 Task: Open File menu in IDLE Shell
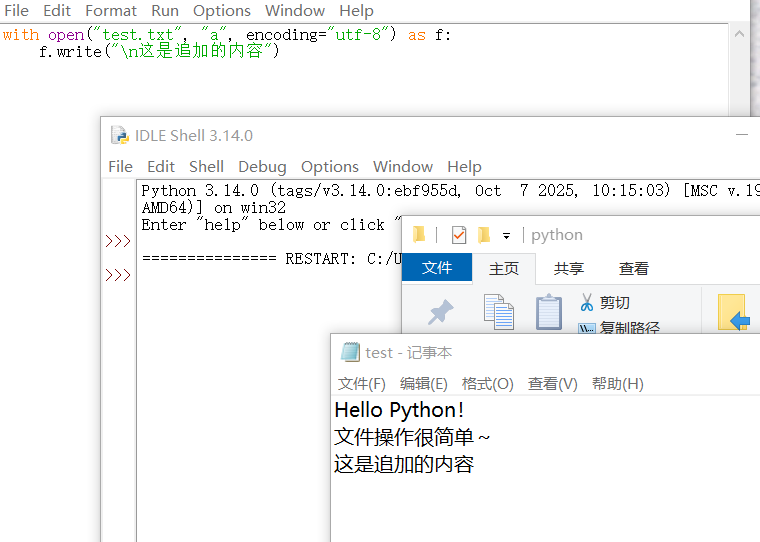tap(120, 167)
